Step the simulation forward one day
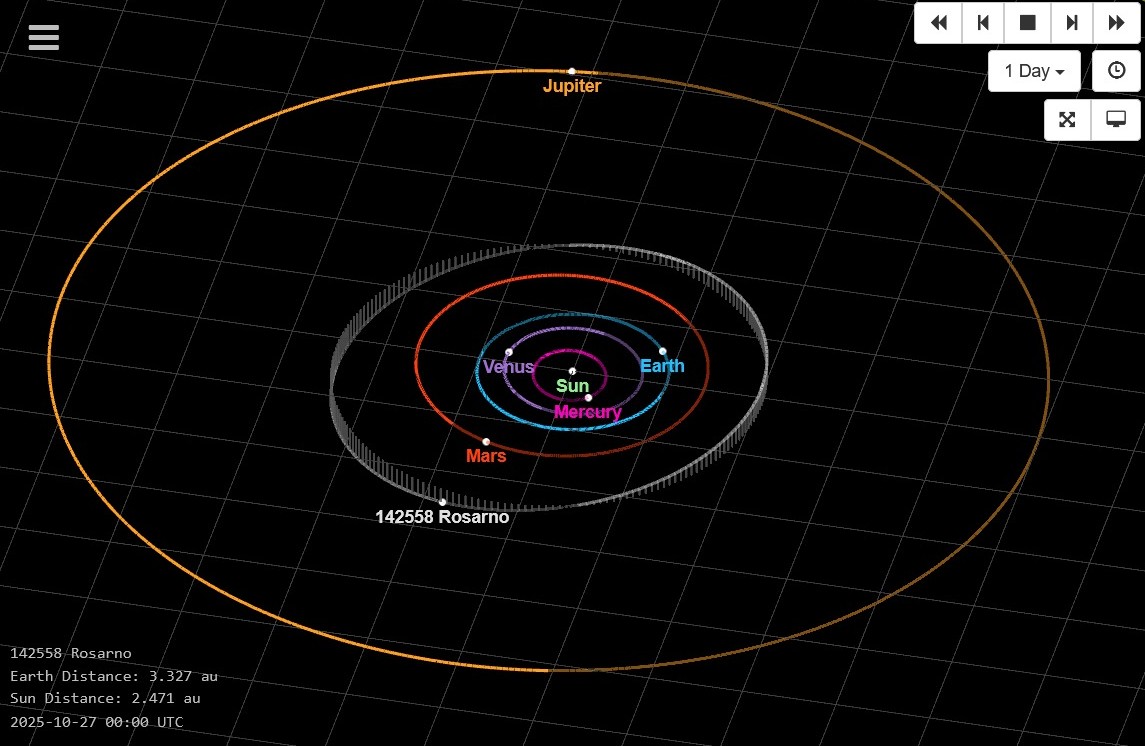The width and height of the screenshot is (1145, 746). 1071,22
